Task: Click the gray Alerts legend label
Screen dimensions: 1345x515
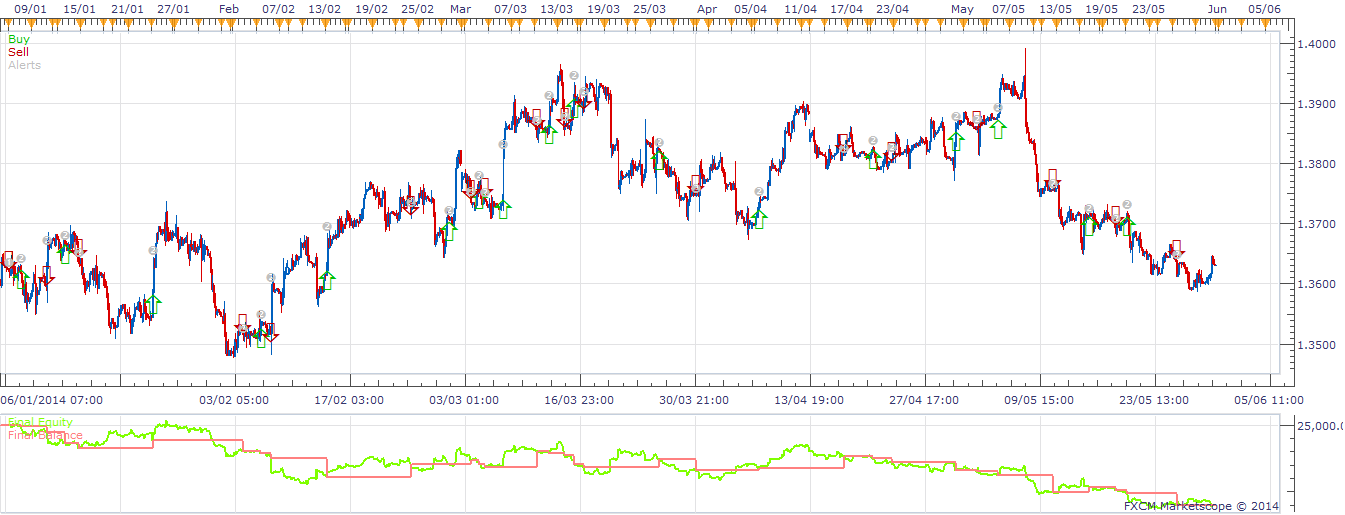Action: (24, 65)
